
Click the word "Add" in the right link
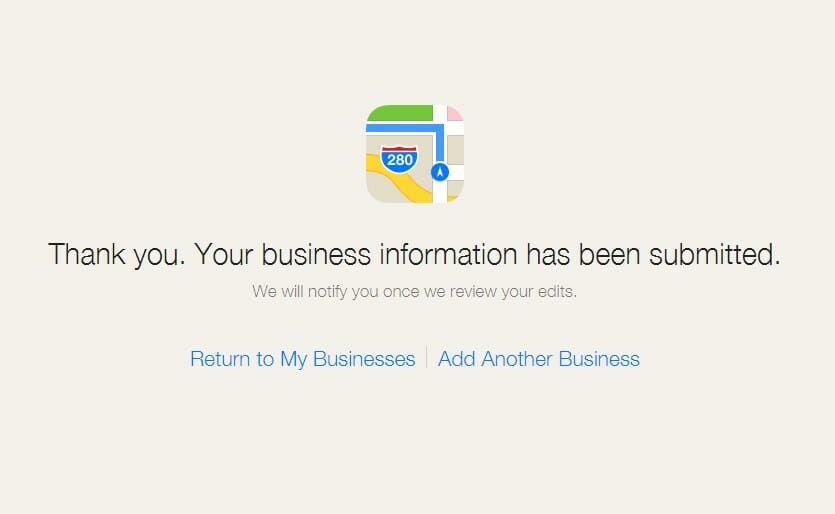456,359
